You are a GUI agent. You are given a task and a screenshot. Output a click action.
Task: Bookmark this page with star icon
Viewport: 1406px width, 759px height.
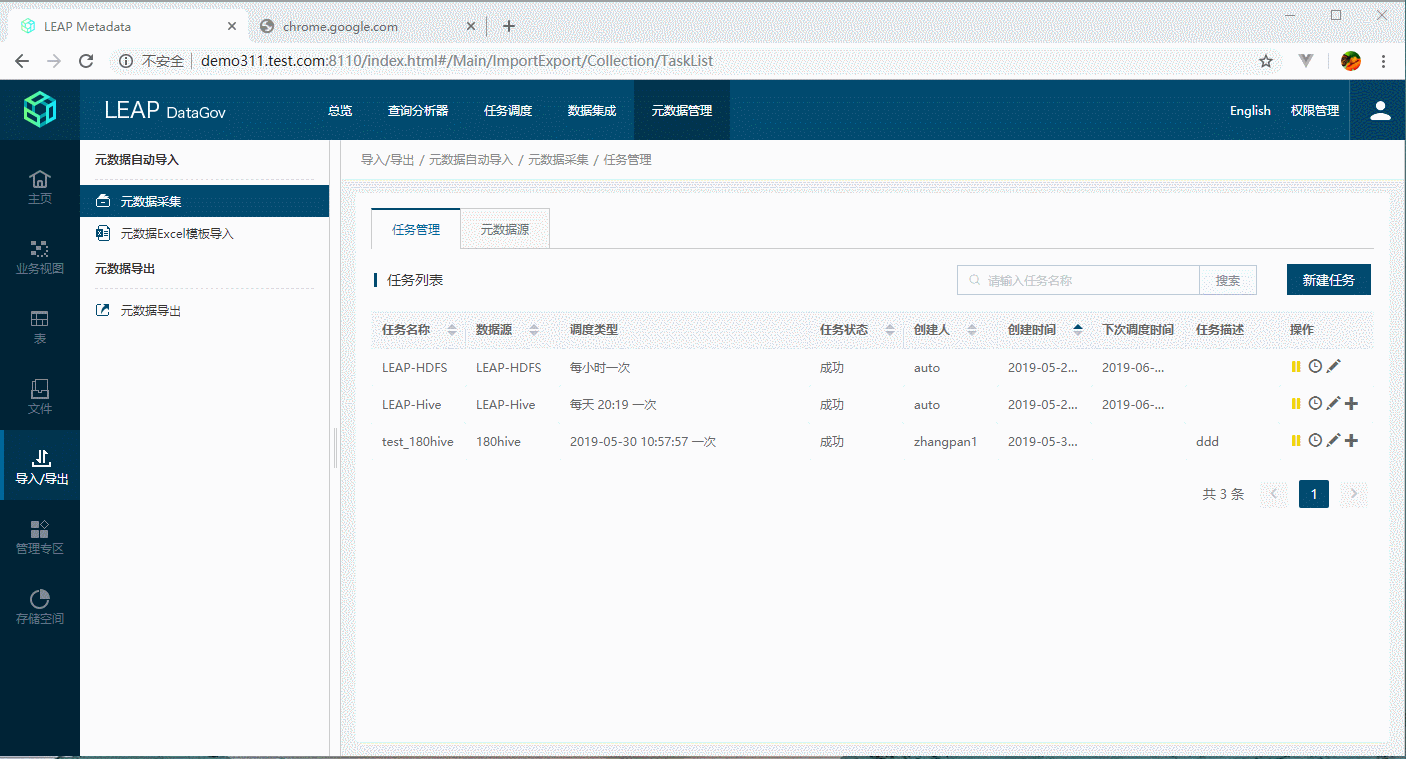pos(1265,61)
